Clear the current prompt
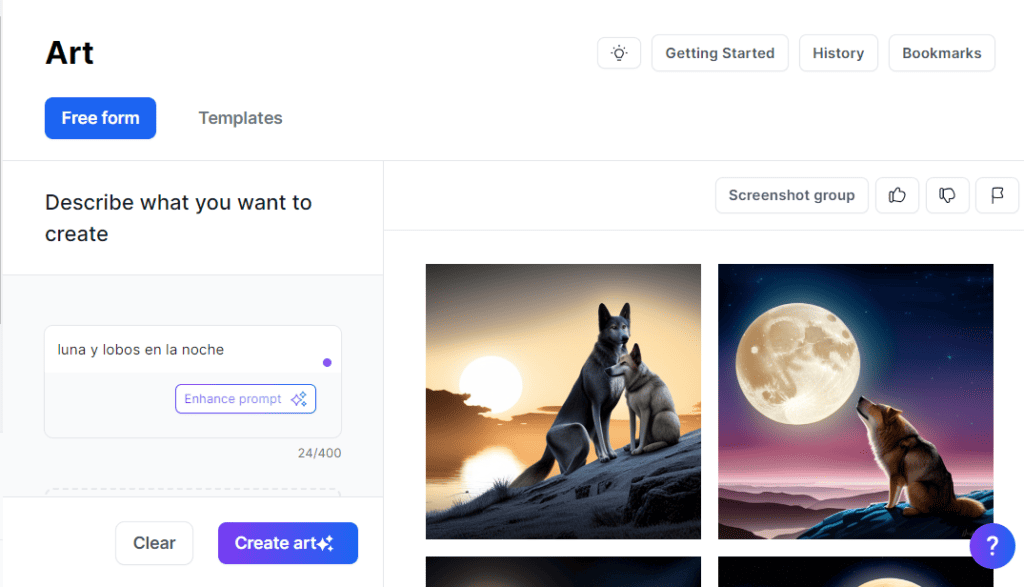The image size is (1024, 587). pyautogui.click(x=154, y=543)
